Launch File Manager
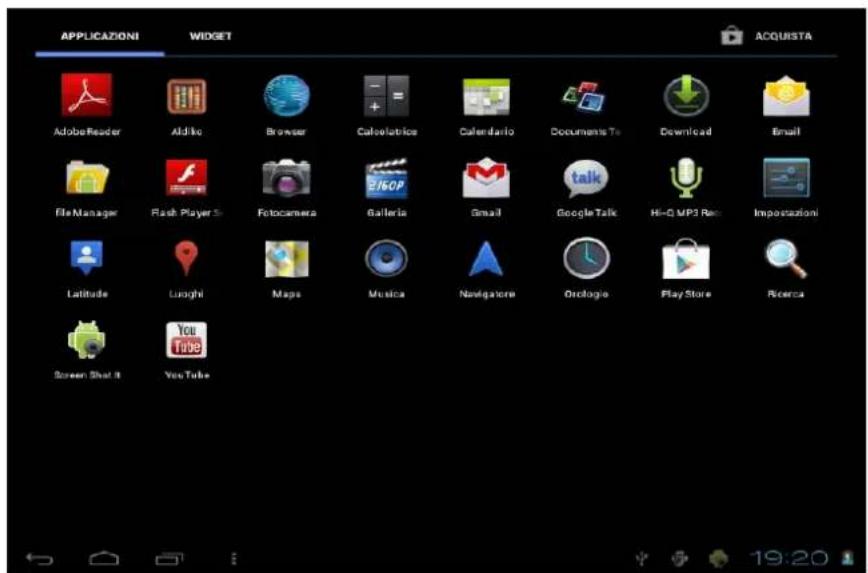Screen dimensions: 868x573 click(x=86, y=187)
